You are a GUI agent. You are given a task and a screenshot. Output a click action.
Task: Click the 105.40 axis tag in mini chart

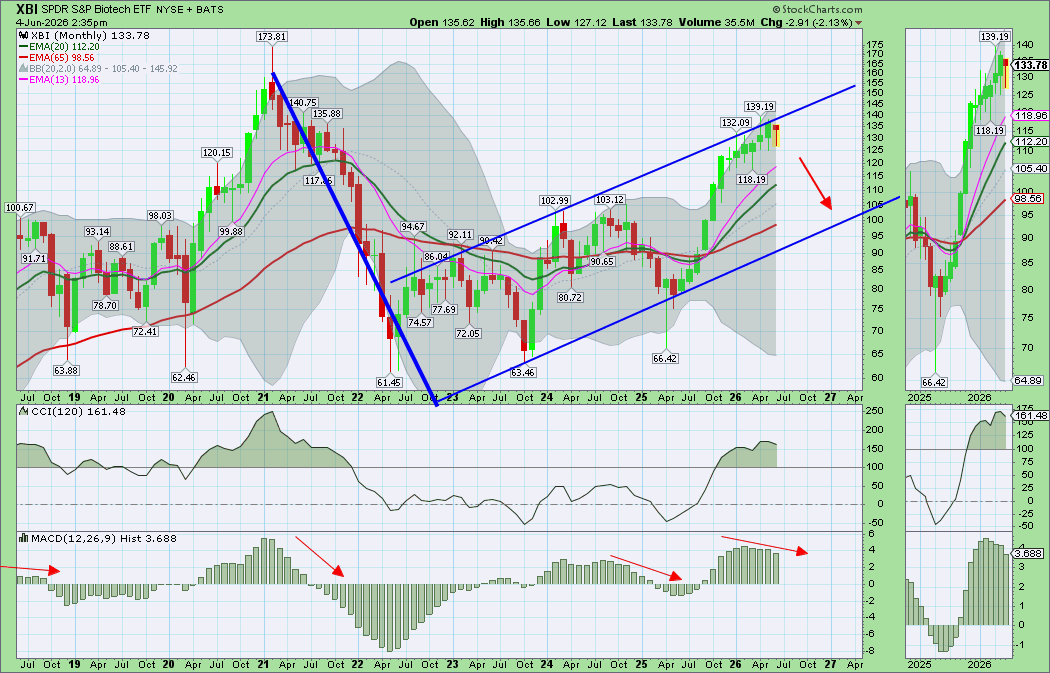(x=1032, y=169)
